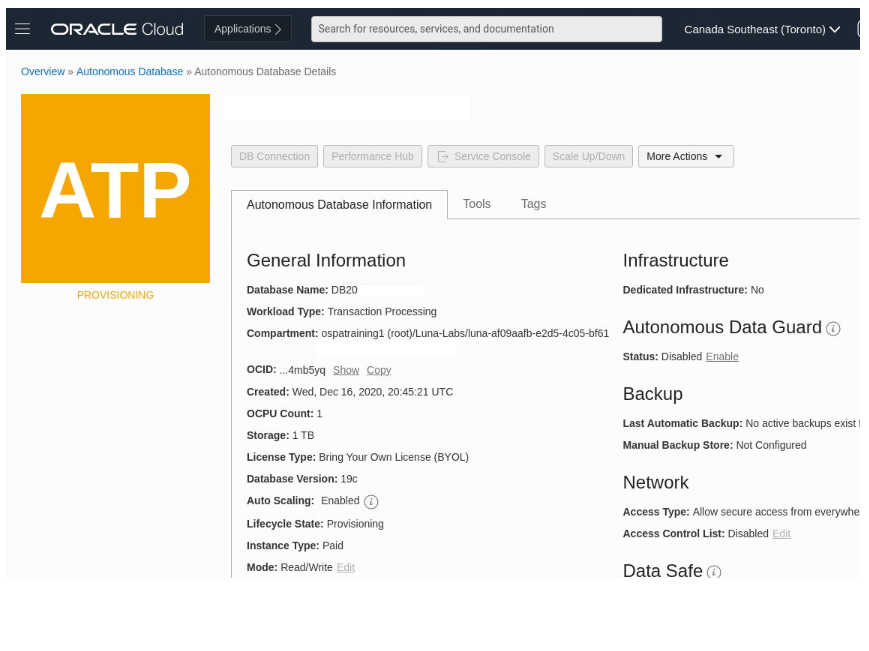Click the Auto Scaling info icon
869x651 pixels.
click(371, 501)
